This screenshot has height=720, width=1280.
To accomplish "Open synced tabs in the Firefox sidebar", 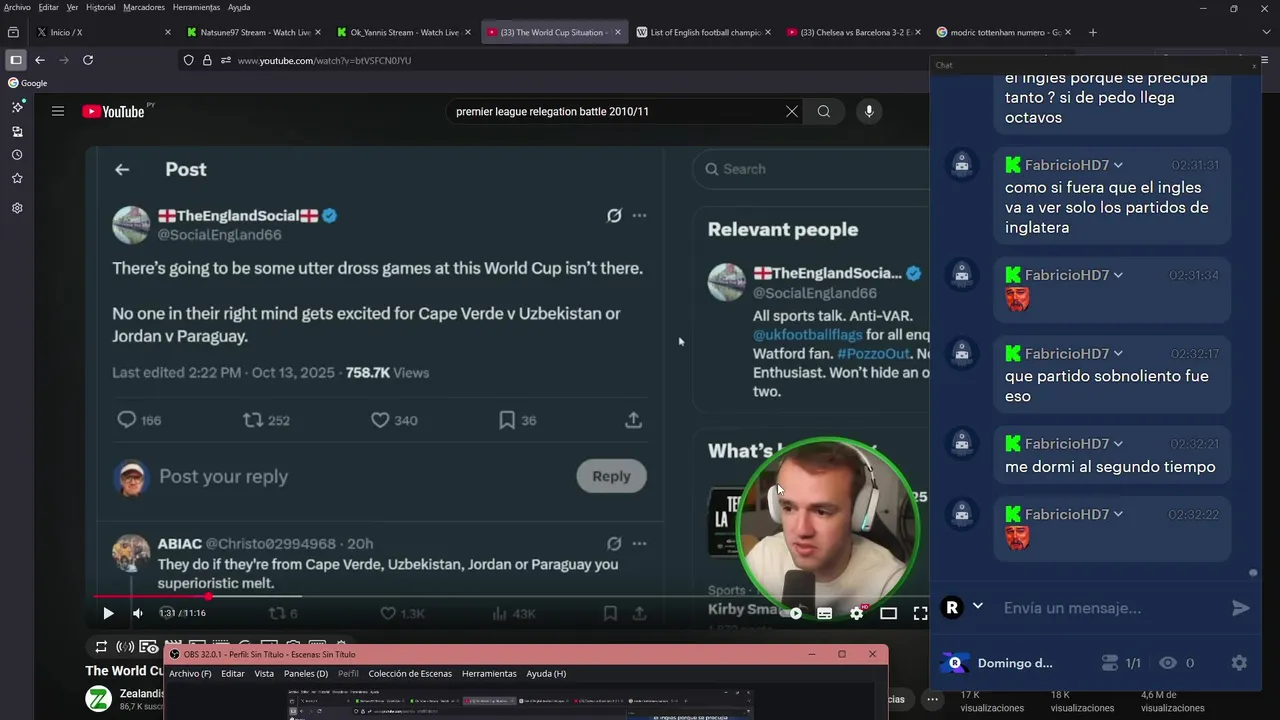I will 17,132.
